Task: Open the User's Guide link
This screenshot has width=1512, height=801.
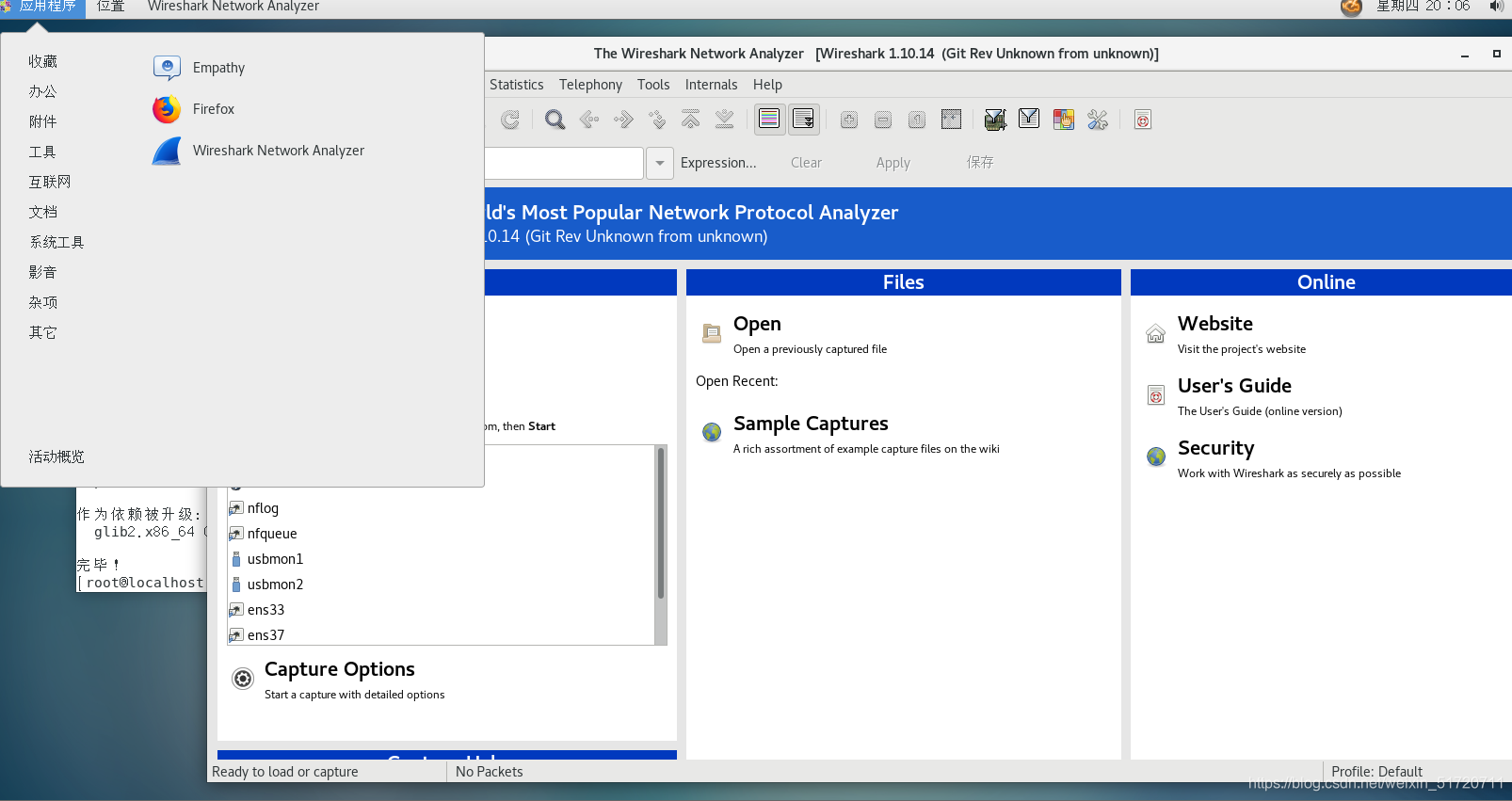Action: (x=1234, y=386)
